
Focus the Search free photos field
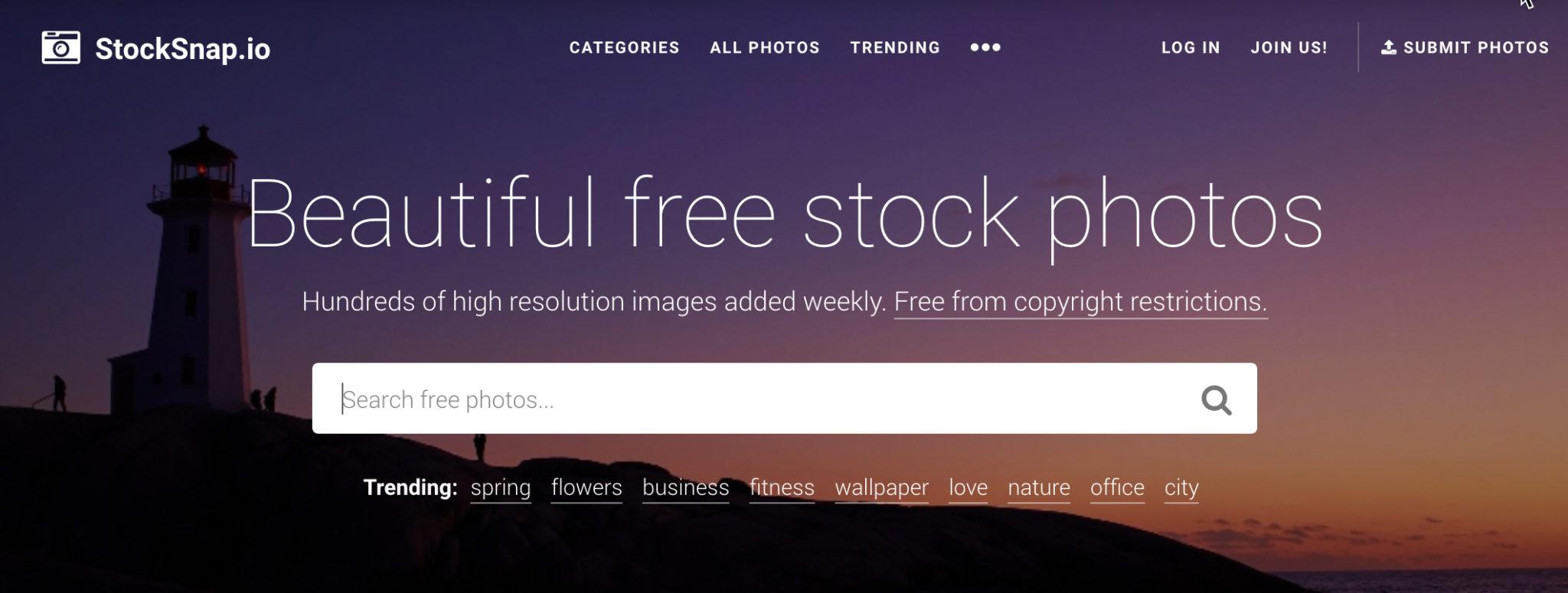click(784, 399)
